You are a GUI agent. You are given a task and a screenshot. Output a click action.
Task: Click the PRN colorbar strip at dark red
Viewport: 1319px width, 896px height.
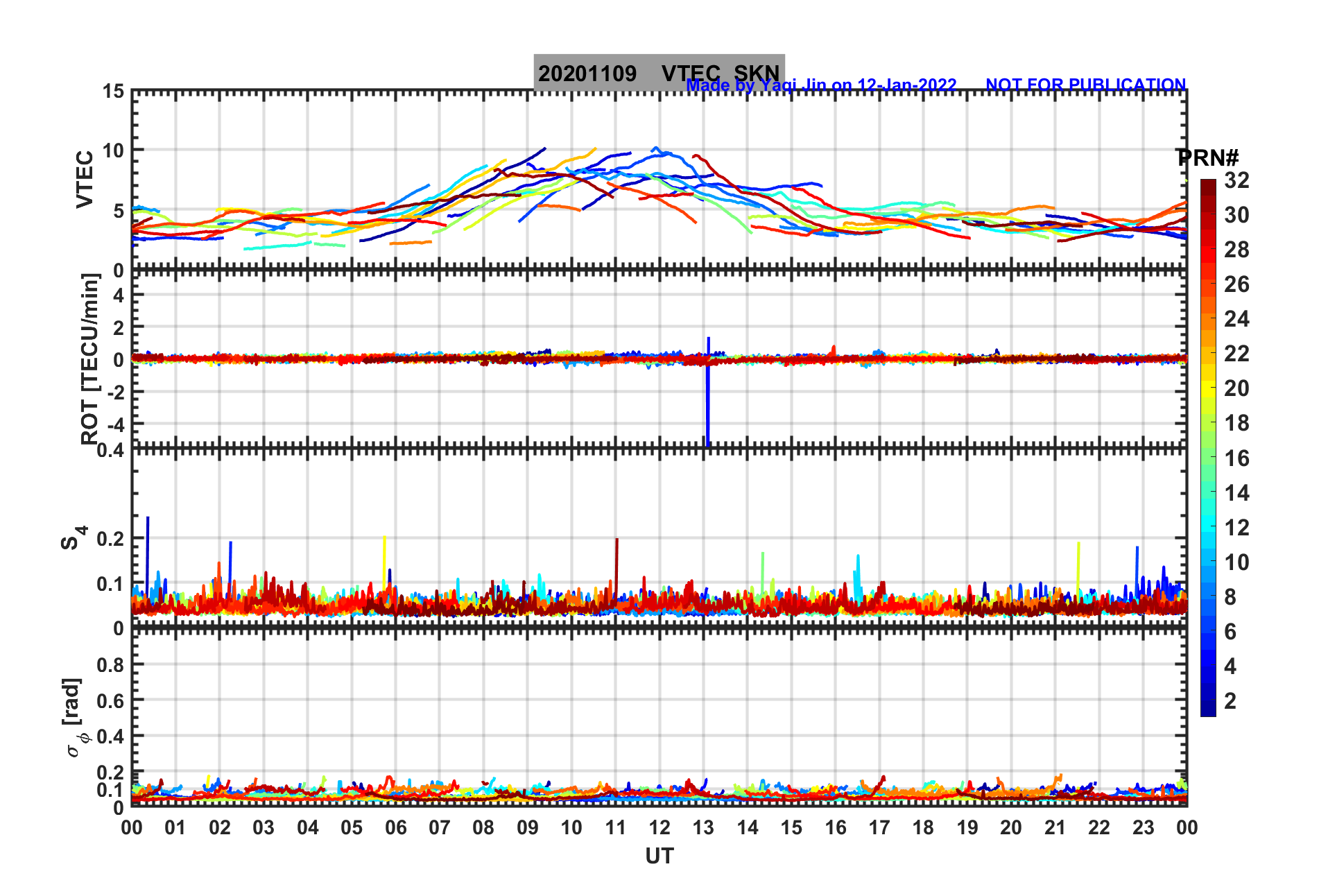(x=1208, y=189)
